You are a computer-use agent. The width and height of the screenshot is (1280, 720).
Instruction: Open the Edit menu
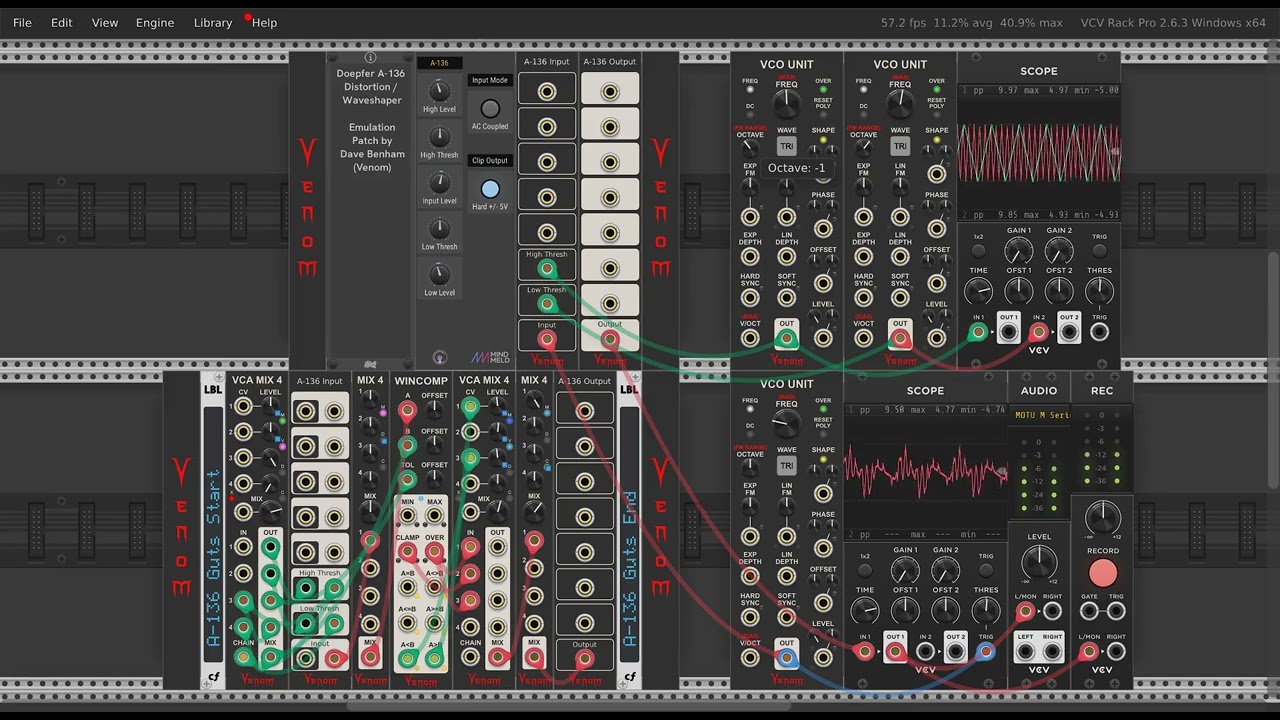62,22
